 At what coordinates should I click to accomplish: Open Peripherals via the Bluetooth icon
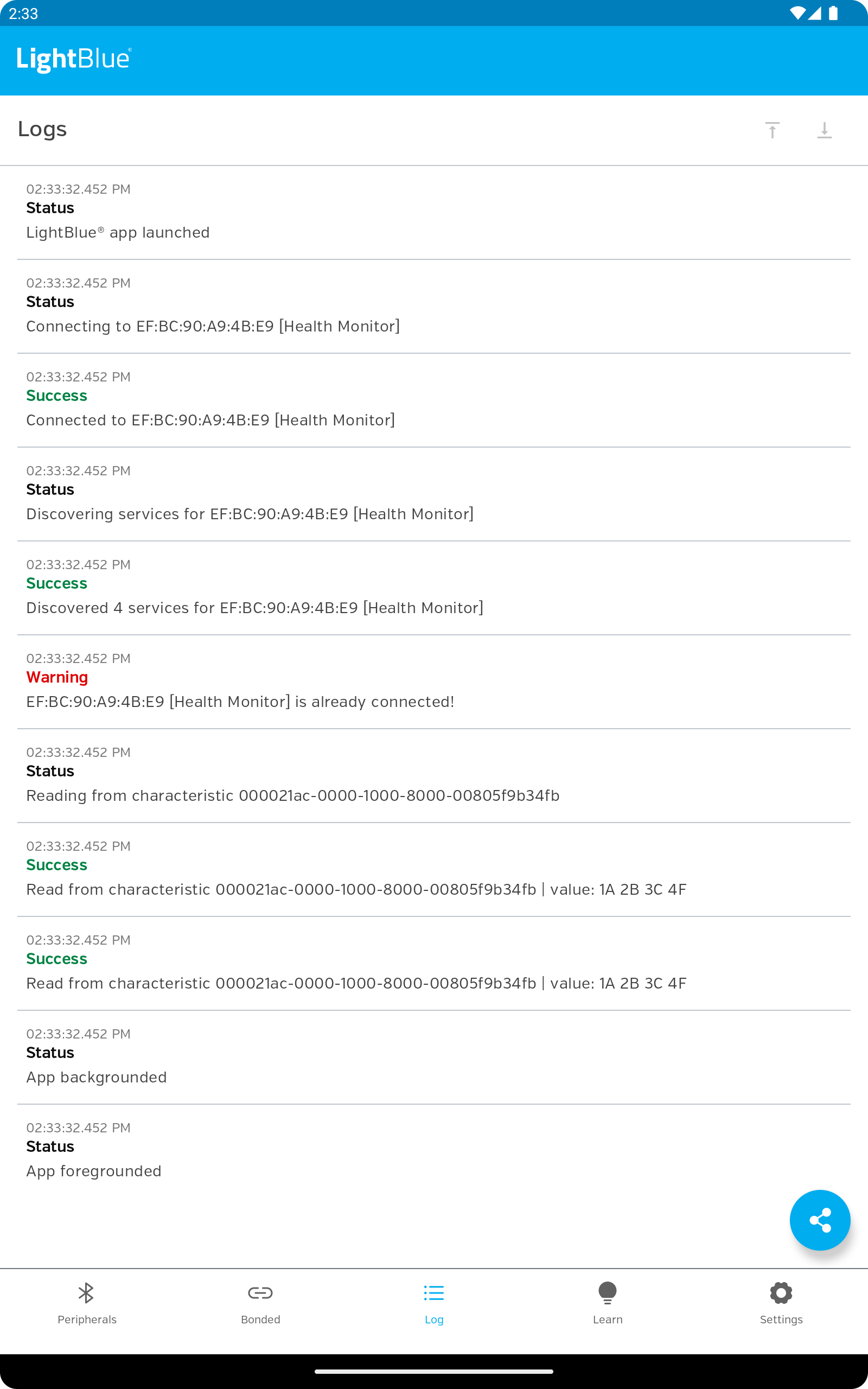[87, 1292]
